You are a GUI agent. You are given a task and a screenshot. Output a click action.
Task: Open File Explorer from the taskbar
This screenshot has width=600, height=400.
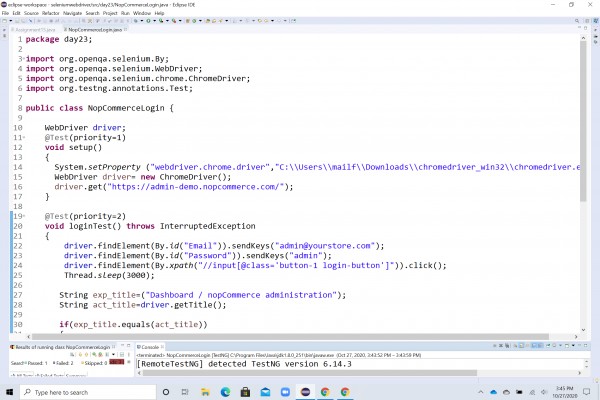pyautogui.click(x=205, y=392)
